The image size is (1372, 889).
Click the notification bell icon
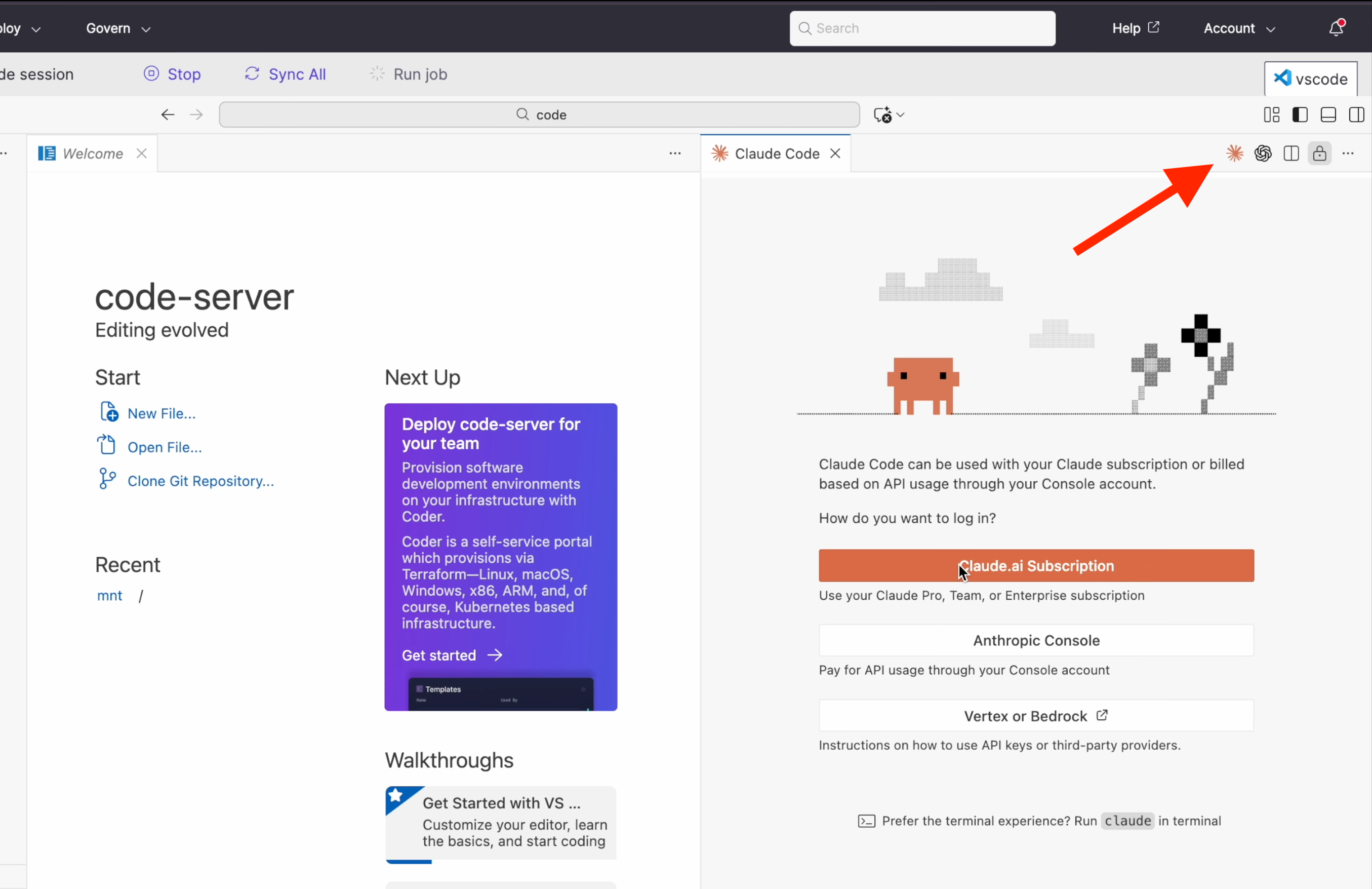1336,28
